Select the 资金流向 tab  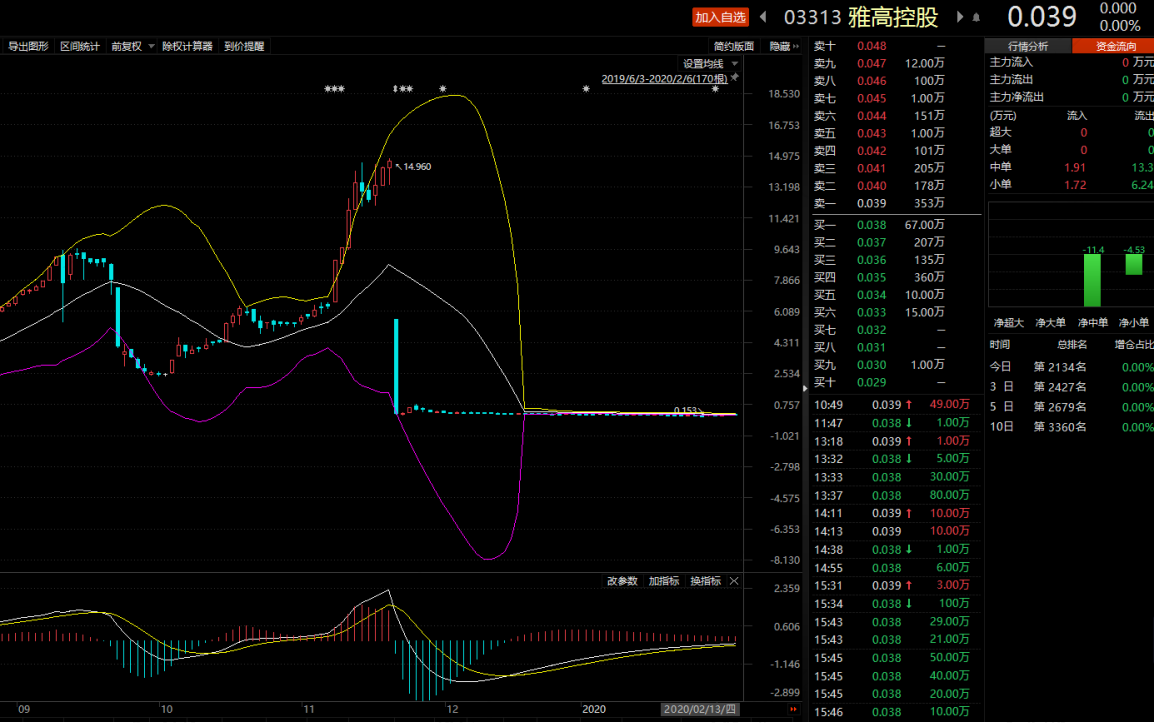pos(1115,46)
